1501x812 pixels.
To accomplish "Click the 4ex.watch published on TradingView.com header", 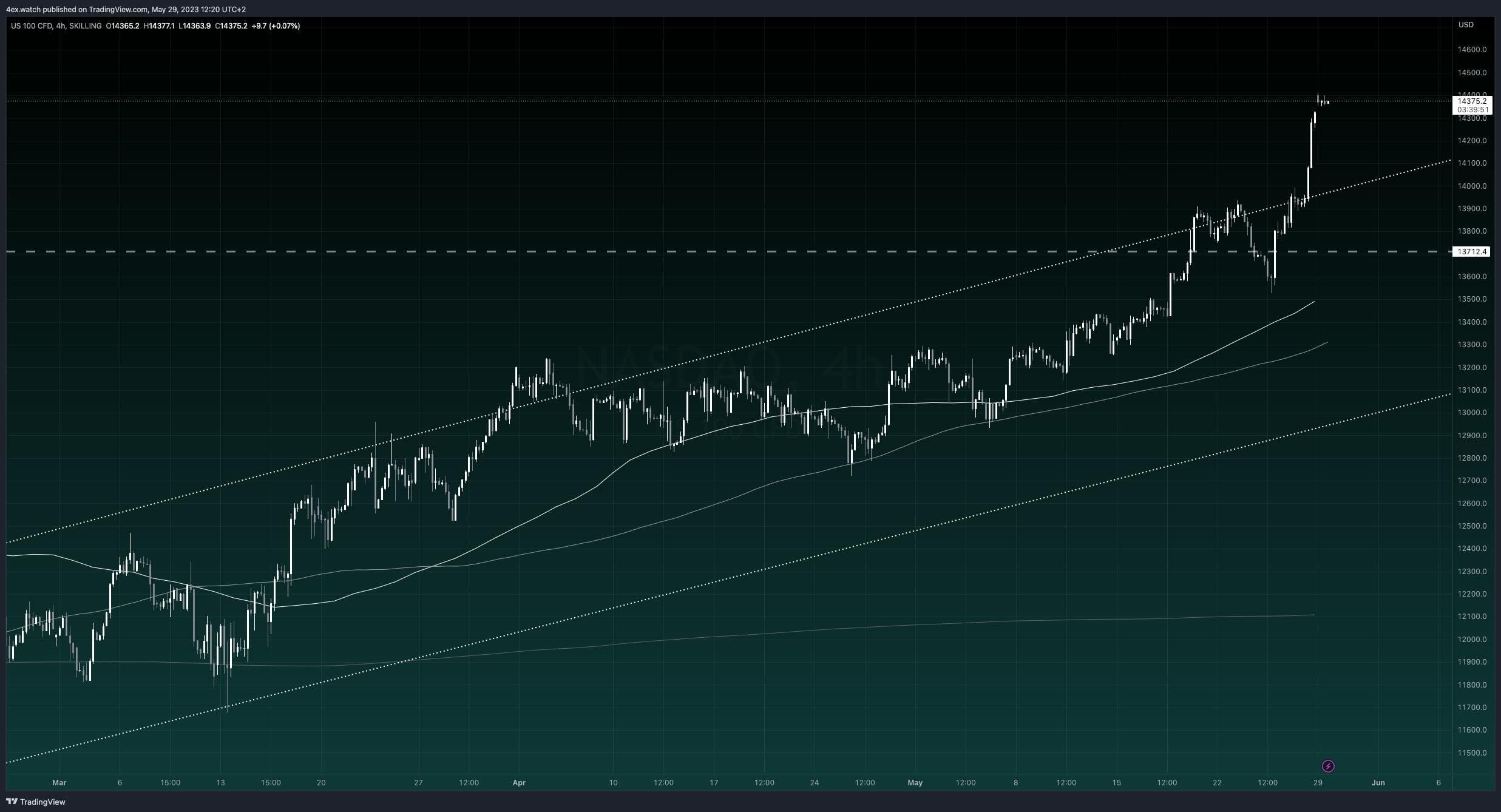I will click(126, 9).
